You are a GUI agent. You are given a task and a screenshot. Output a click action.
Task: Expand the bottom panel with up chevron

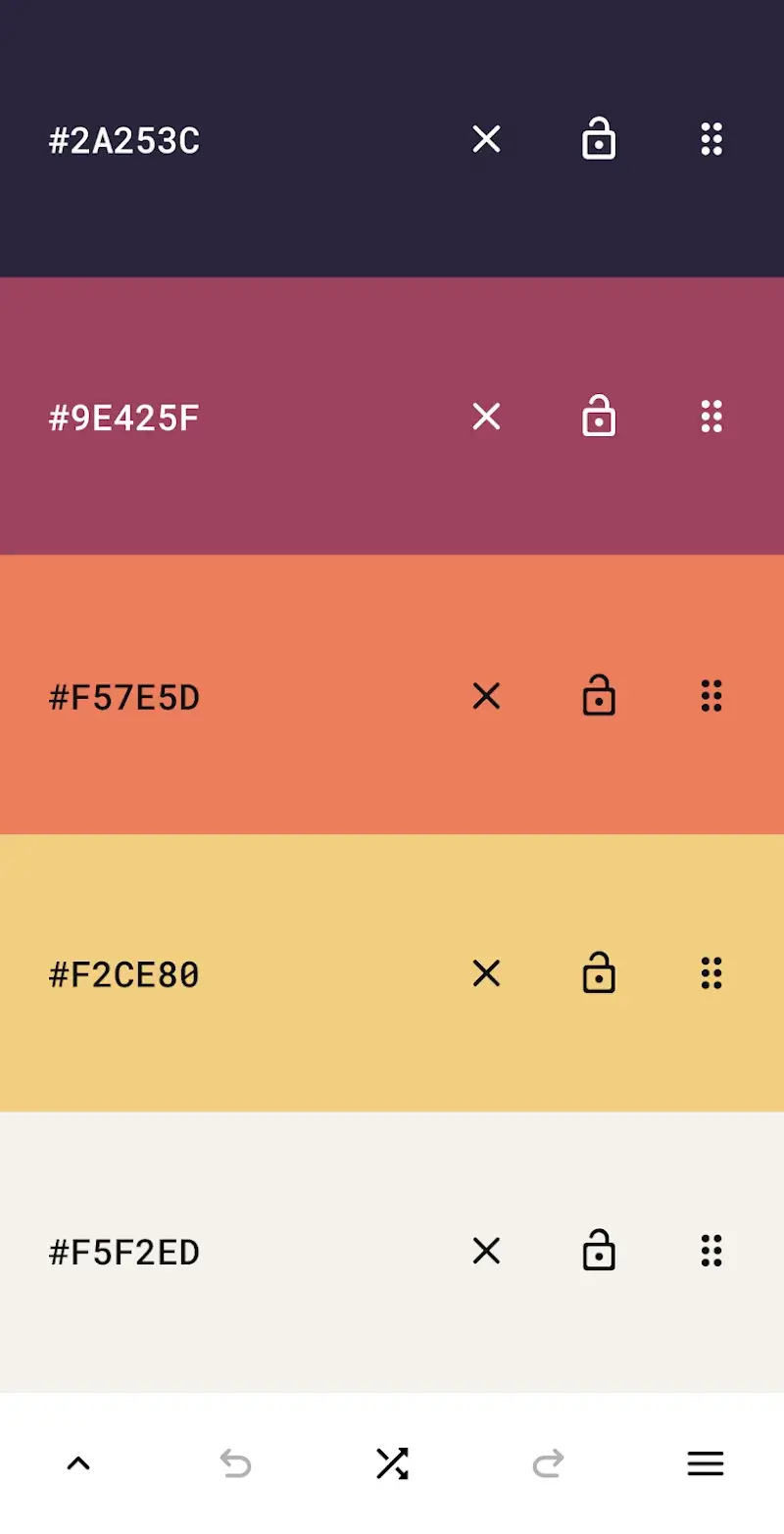pyautogui.click(x=78, y=1463)
